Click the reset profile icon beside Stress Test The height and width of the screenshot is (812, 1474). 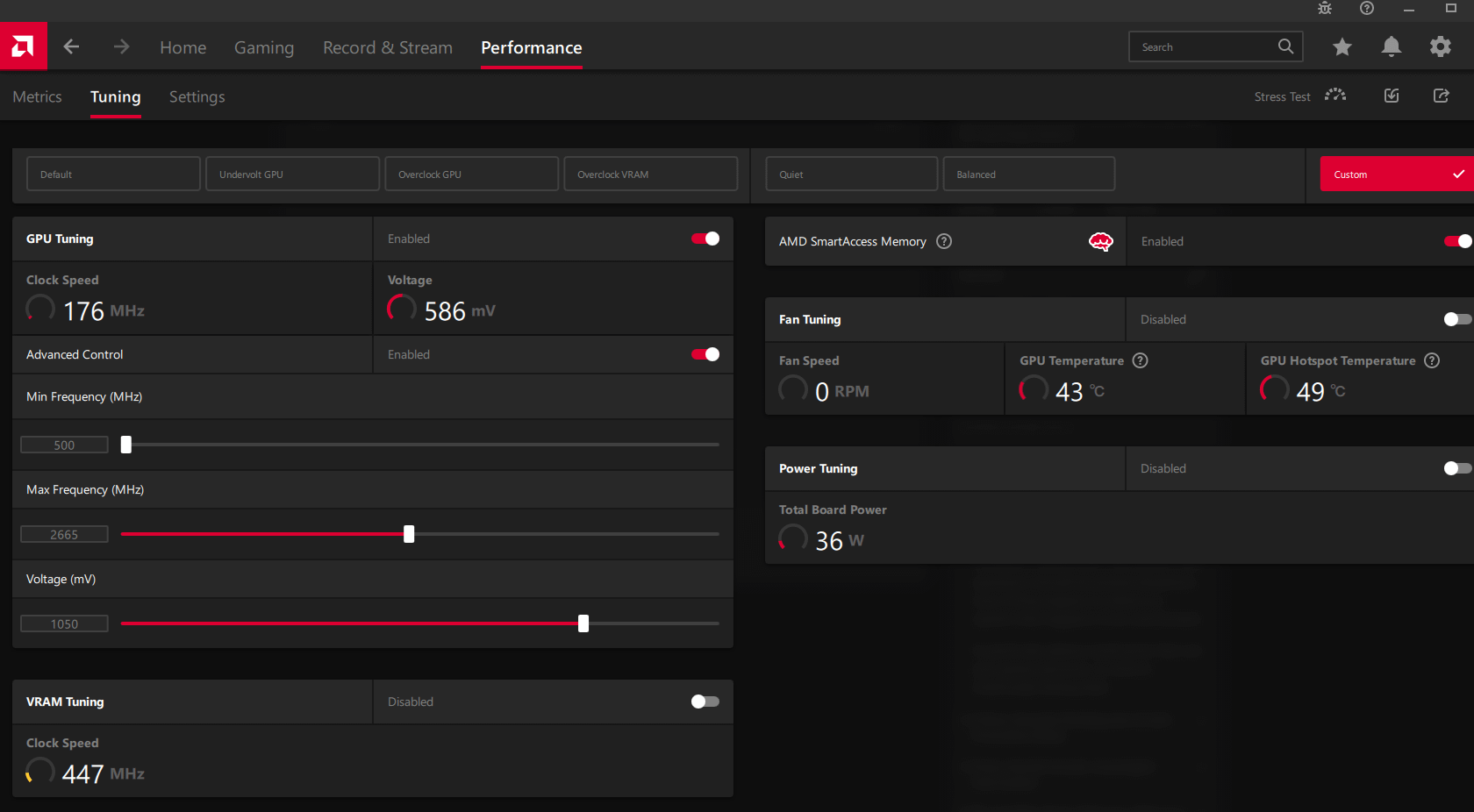coord(1392,96)
